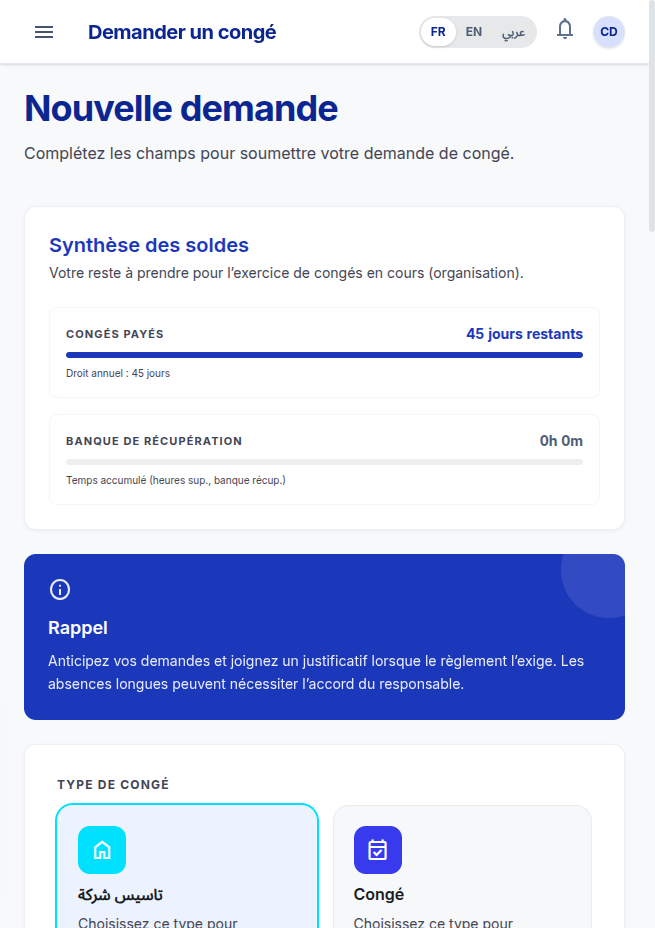655x928 pixels.
Task: Click the Rappel reminder banner
Action: [324, 637]
